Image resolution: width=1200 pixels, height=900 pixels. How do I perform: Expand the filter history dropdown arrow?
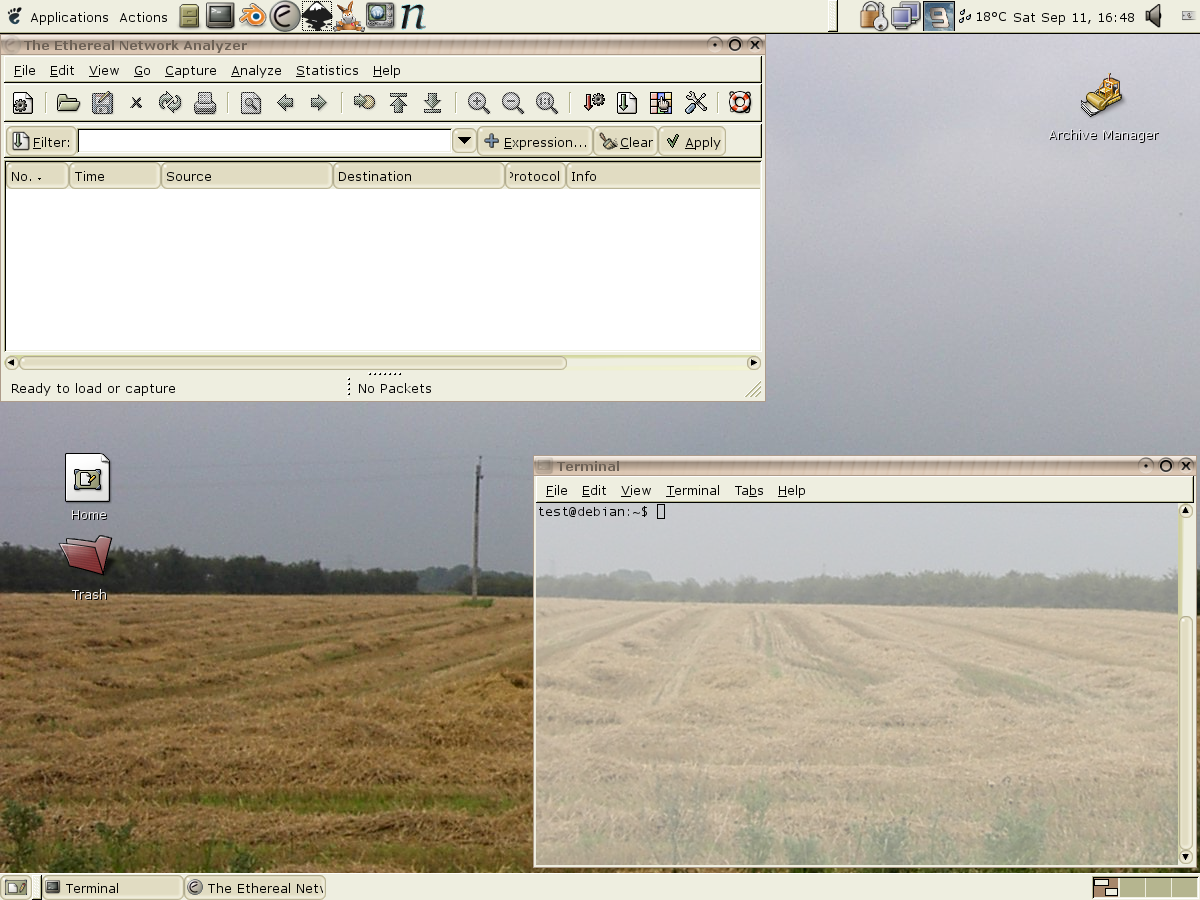pos(464,141)
